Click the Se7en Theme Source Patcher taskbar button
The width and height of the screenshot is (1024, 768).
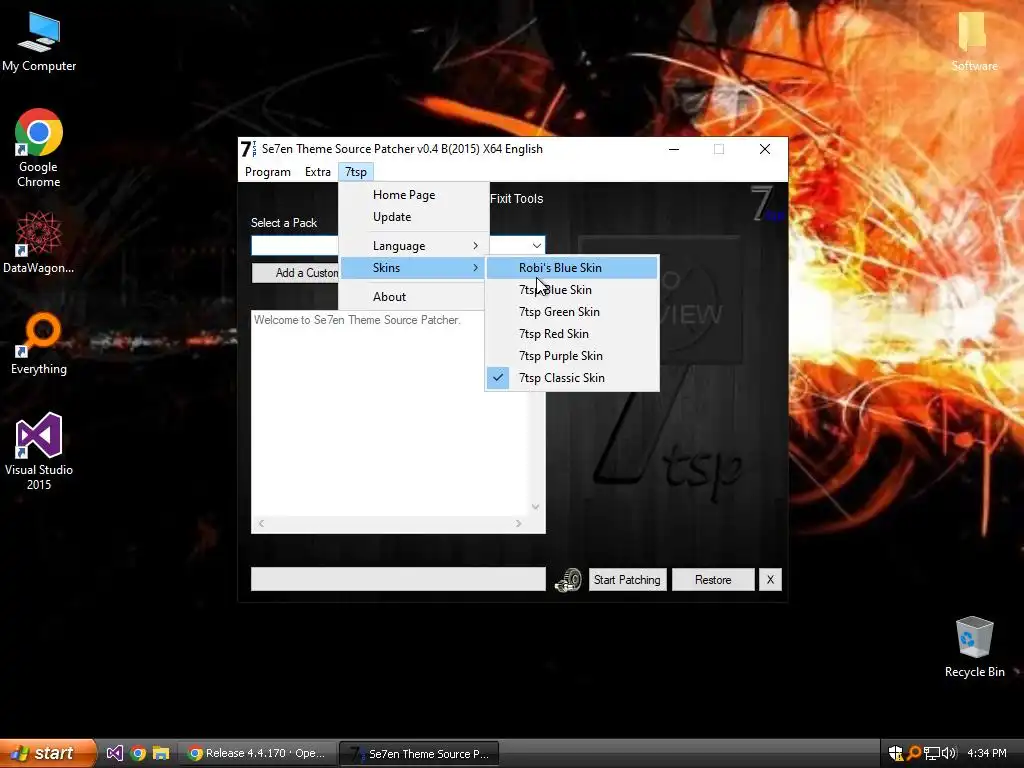(x=419, y=753)
